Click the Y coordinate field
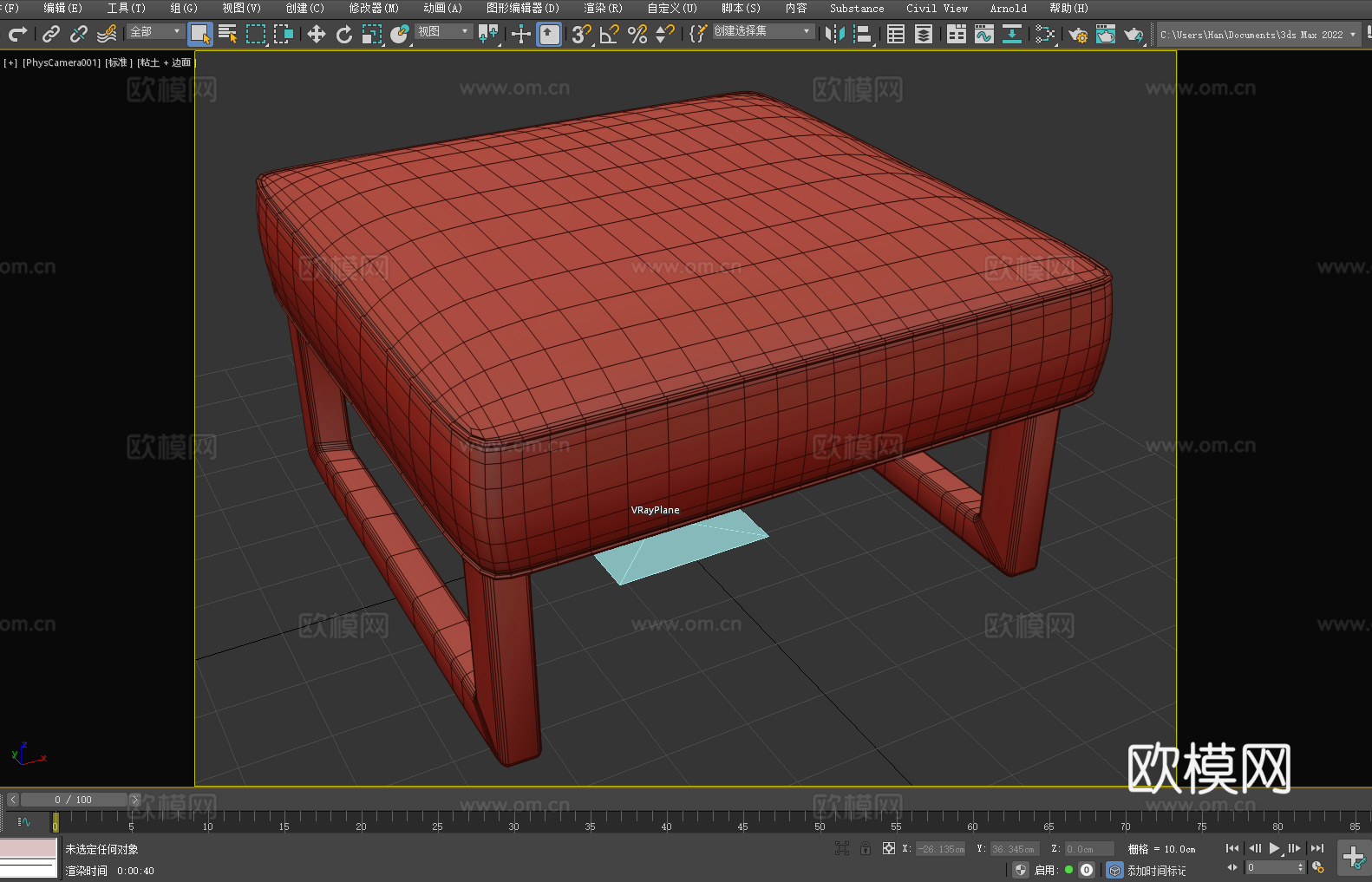1372x882 pixels. 1014,849
